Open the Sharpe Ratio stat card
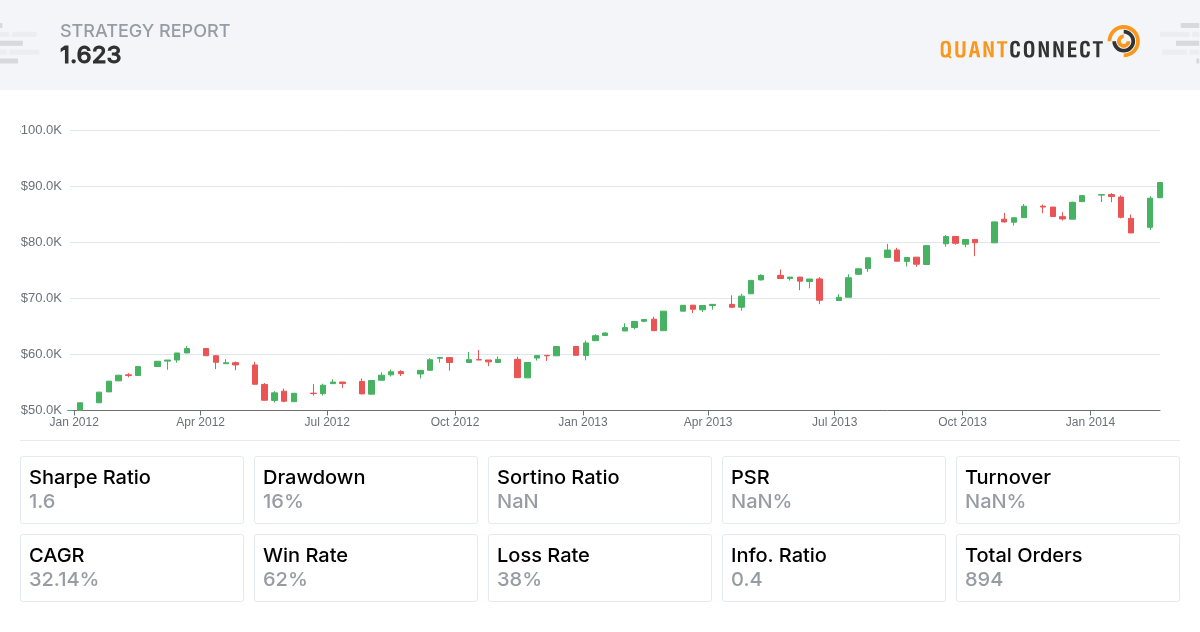This screenshot has width=1200, height=632. [132, 490]
